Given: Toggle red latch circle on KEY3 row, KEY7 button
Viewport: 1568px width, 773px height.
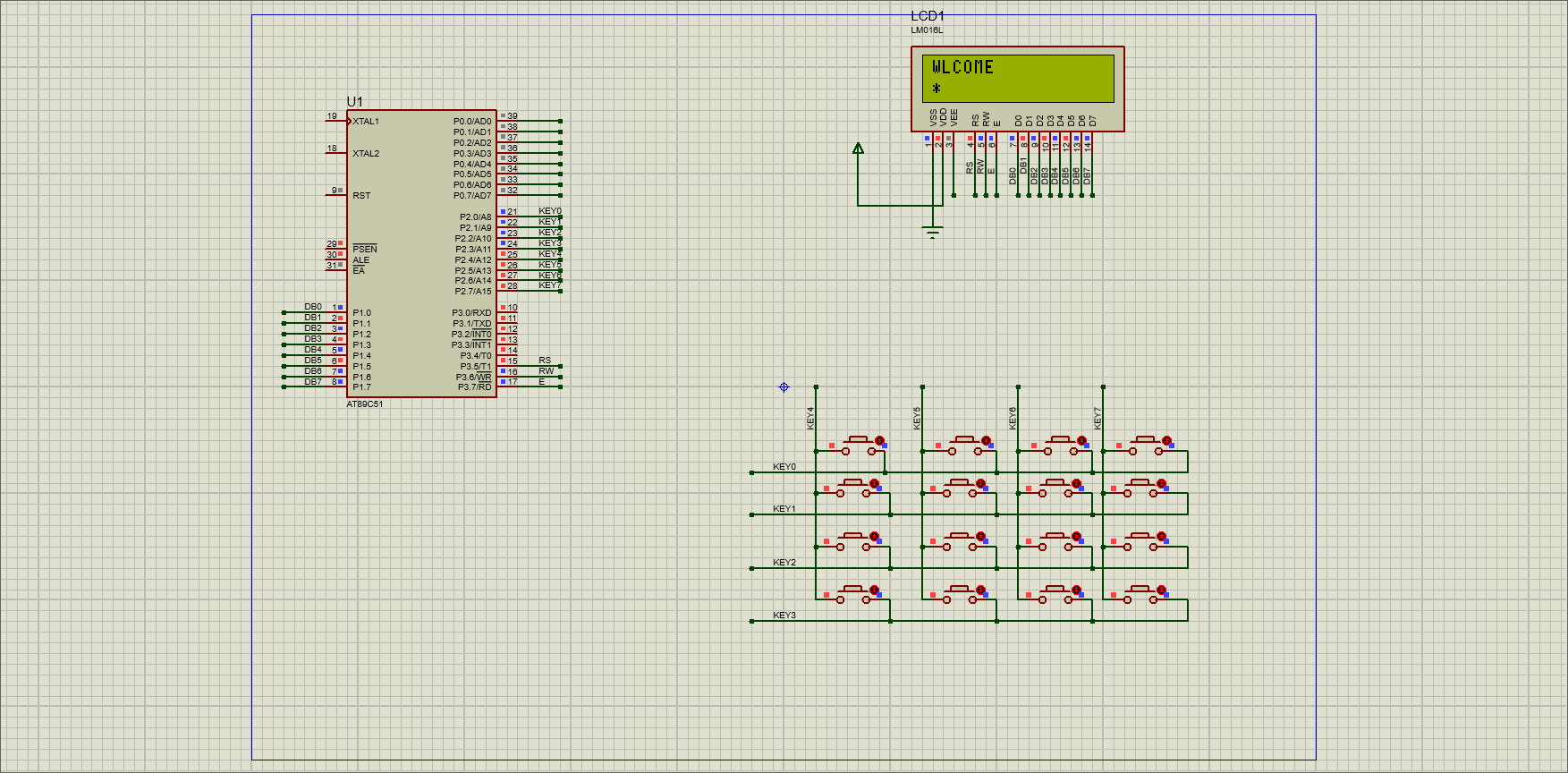Looking at the screenshot, I should (1161, 590).
